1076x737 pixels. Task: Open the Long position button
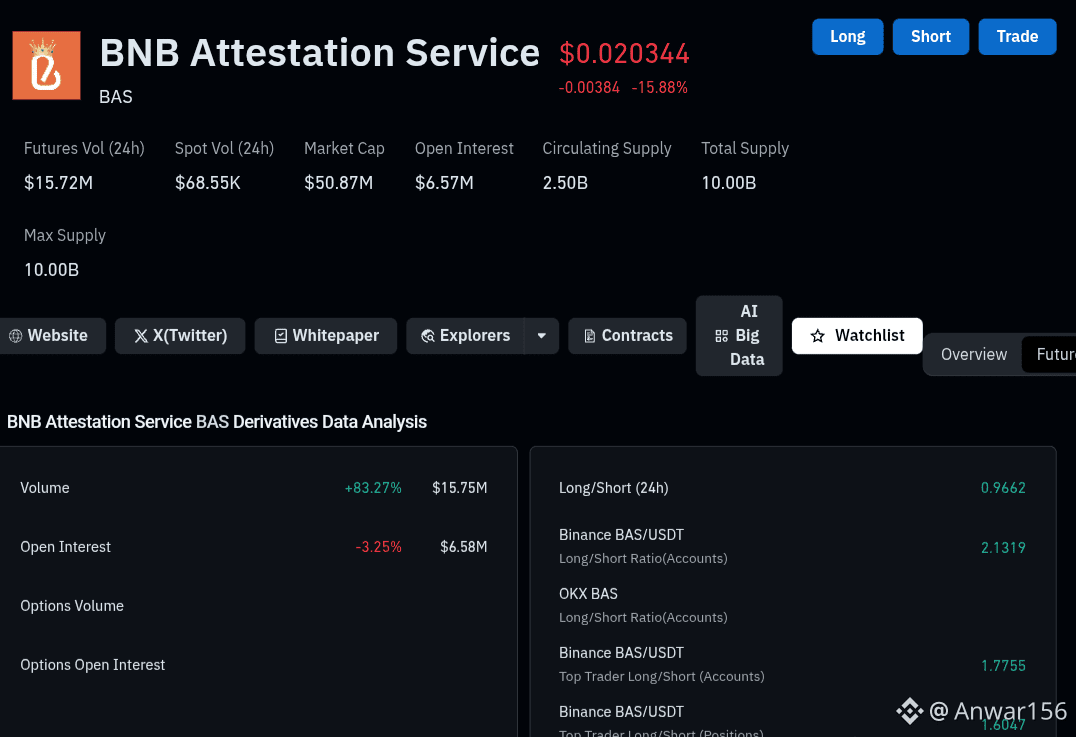tap(847, 36)
